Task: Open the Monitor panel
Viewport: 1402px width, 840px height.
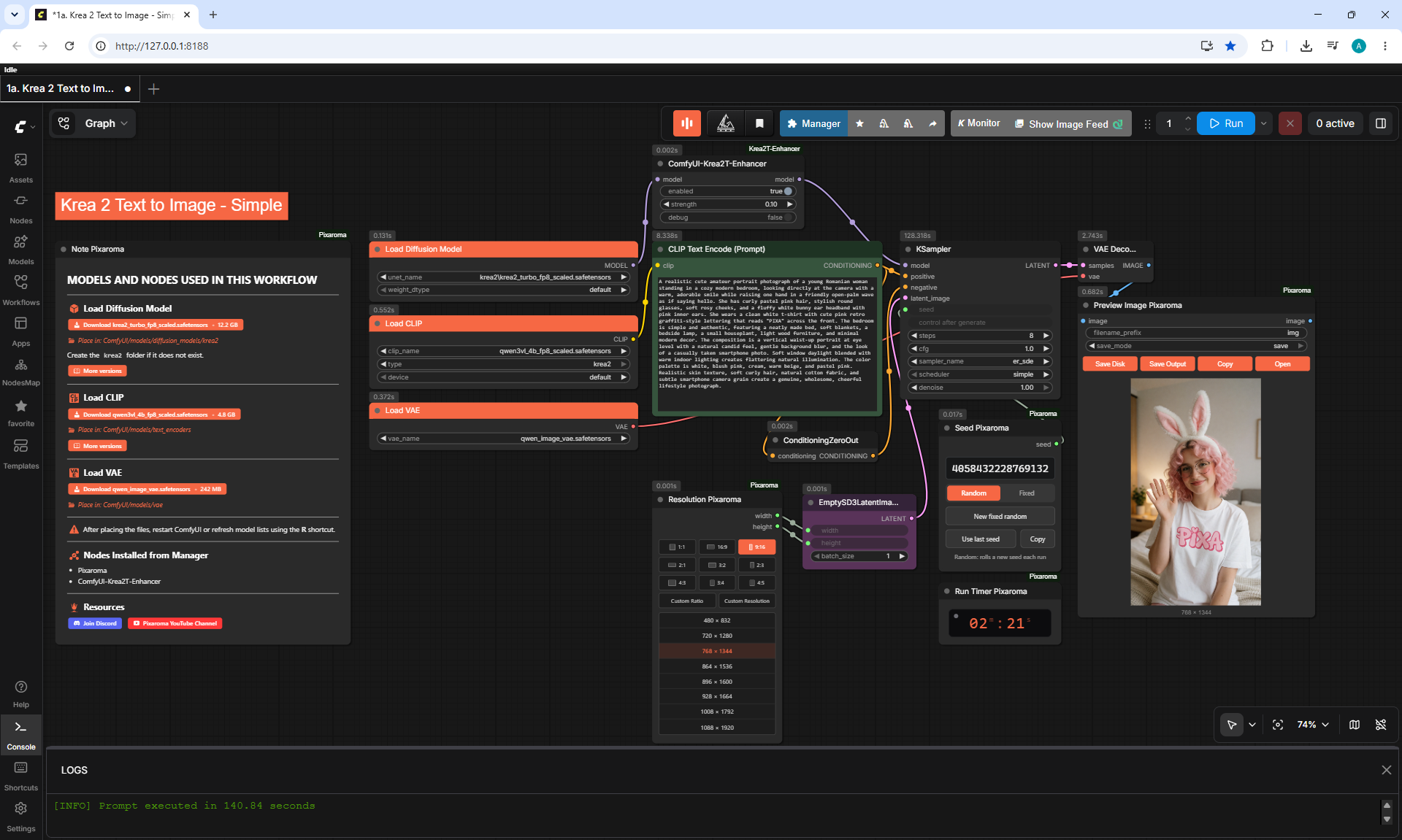Action: [978, 123]
